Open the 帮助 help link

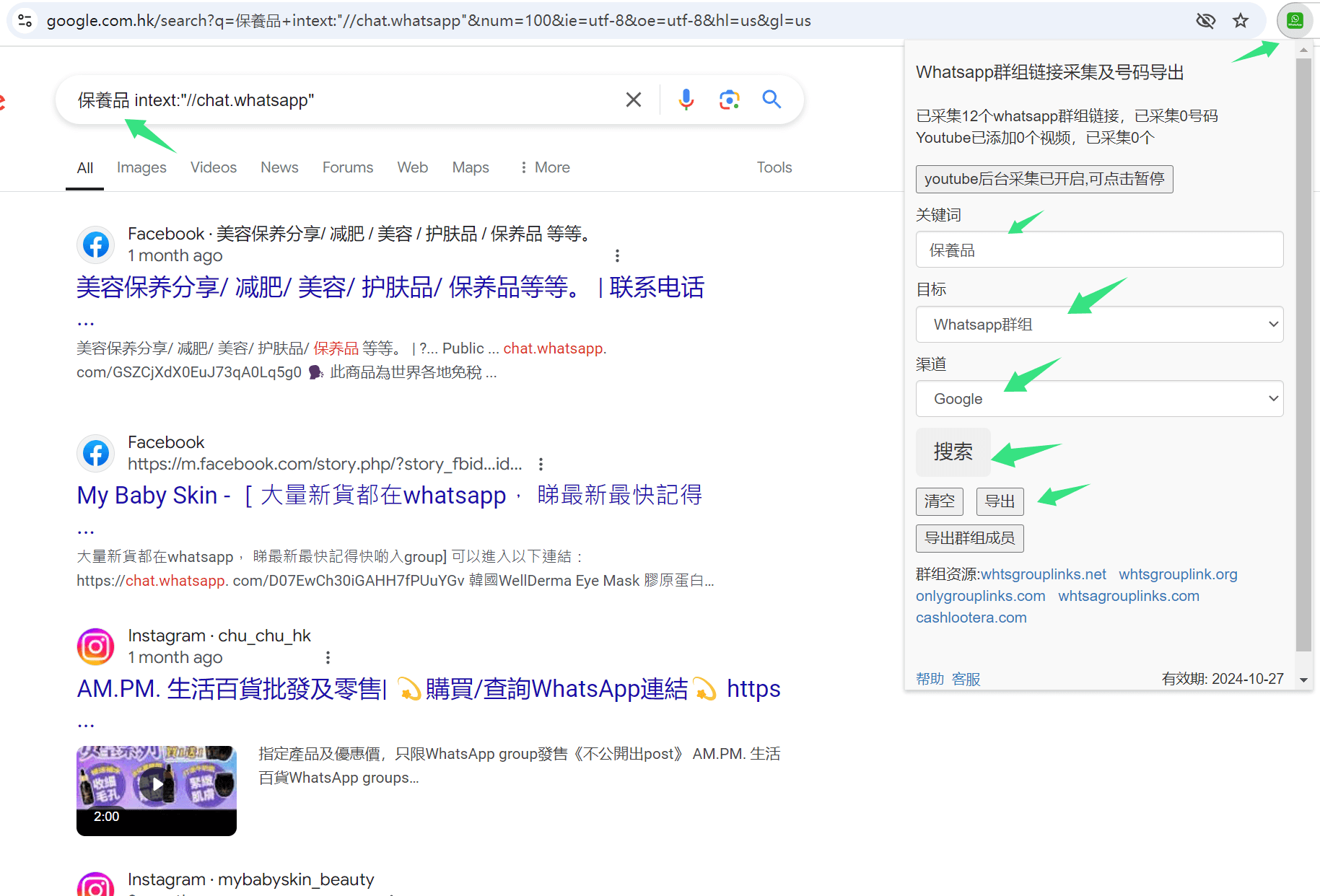pos(930,679)
